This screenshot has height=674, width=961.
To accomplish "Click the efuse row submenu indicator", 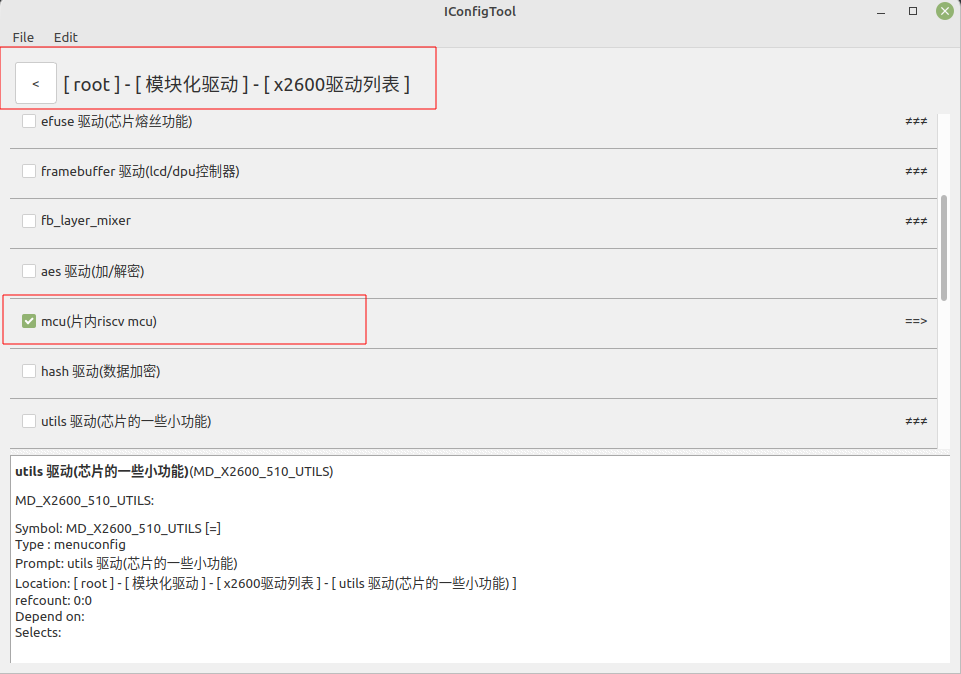I will tap(915, 121).
